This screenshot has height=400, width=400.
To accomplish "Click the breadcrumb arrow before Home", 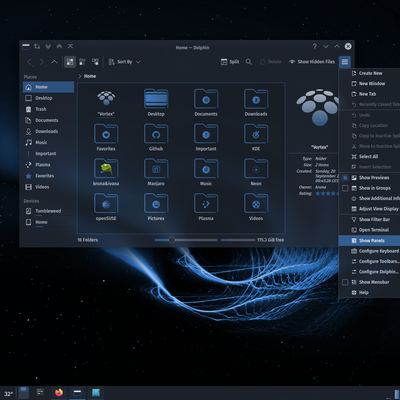I will coord(80,76).
